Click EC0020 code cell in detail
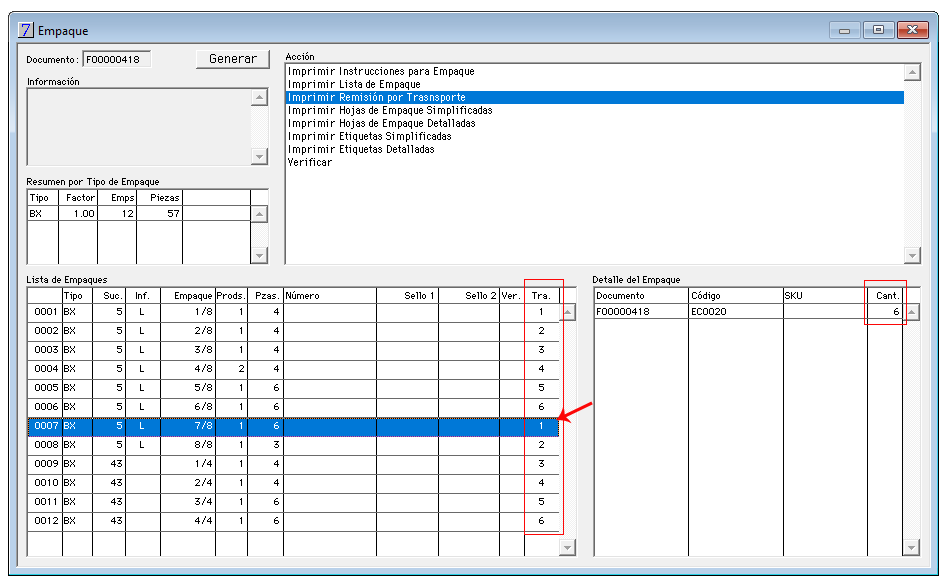949x584 pixels. pyautogui.click(x=736, y=312)
